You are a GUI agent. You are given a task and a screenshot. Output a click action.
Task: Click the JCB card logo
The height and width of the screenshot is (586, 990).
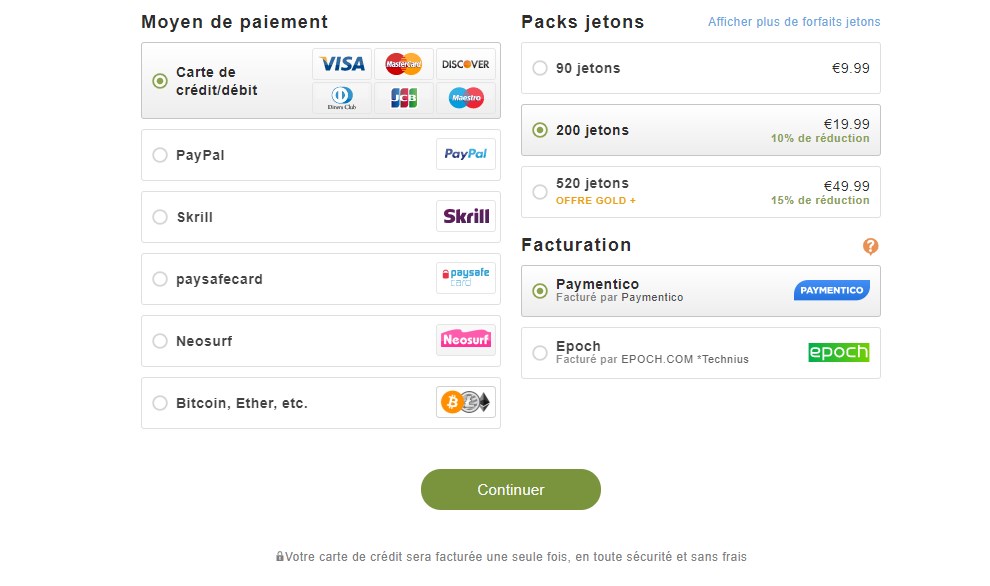click(403, 98)
